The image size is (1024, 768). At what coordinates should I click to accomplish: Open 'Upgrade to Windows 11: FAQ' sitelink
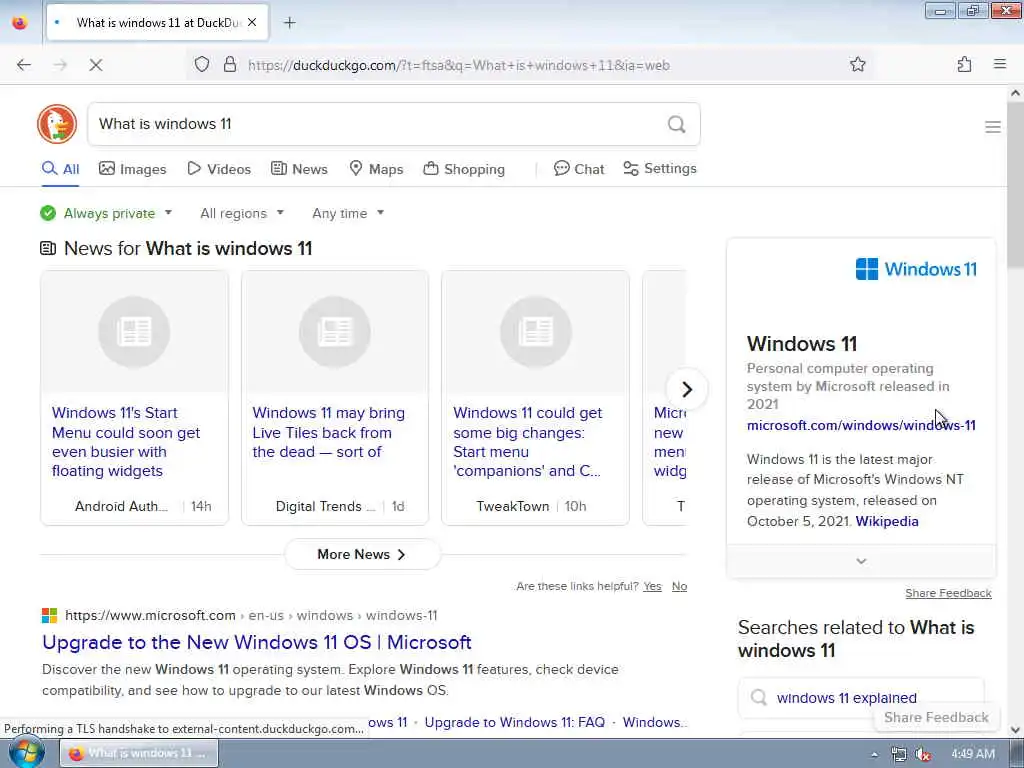tap(515, 722)
